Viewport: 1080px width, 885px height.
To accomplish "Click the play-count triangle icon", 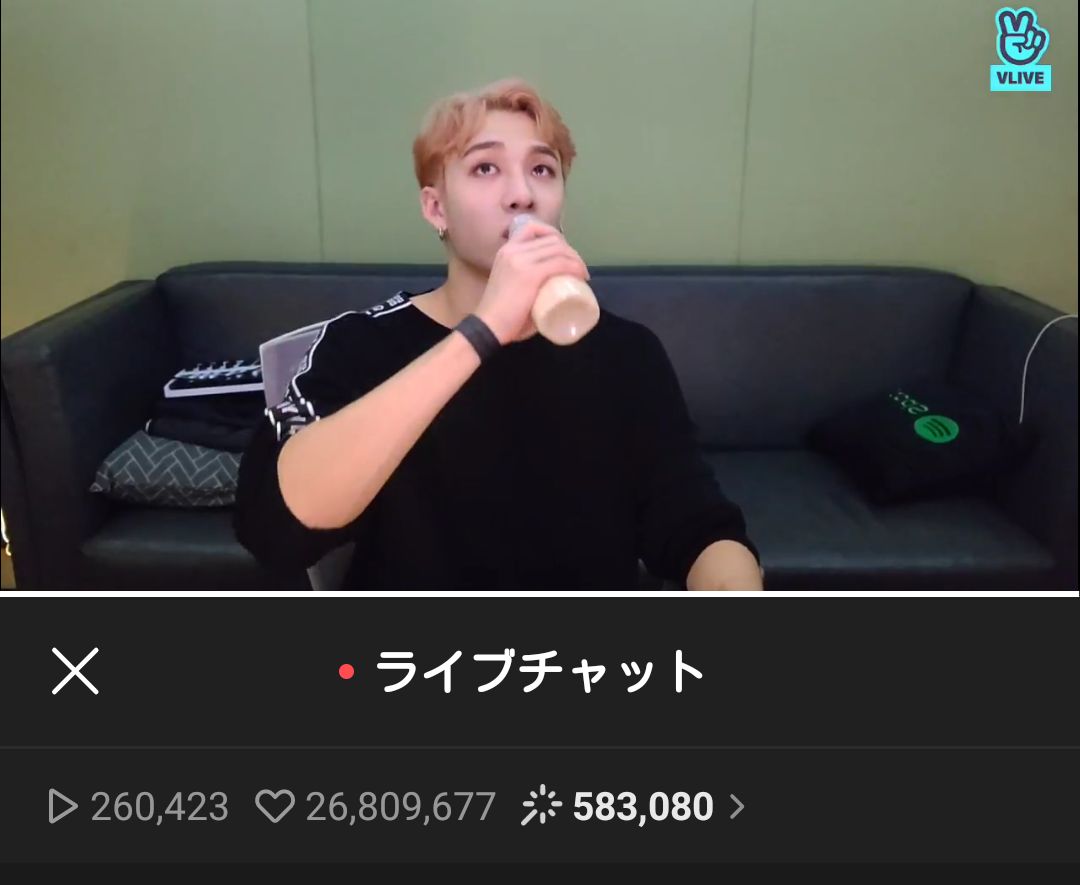I will (63, 806).
